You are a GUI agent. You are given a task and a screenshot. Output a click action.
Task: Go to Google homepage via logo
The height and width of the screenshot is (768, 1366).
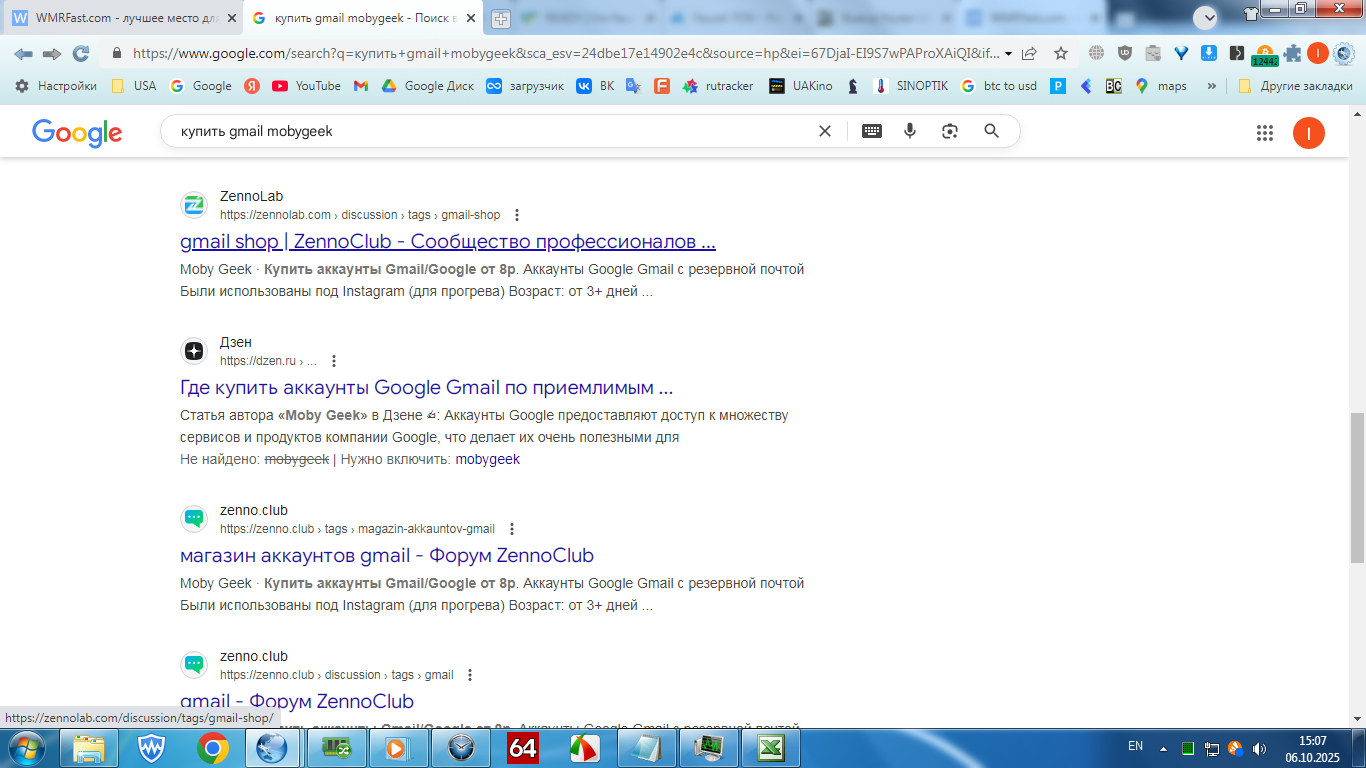point(77,132)
